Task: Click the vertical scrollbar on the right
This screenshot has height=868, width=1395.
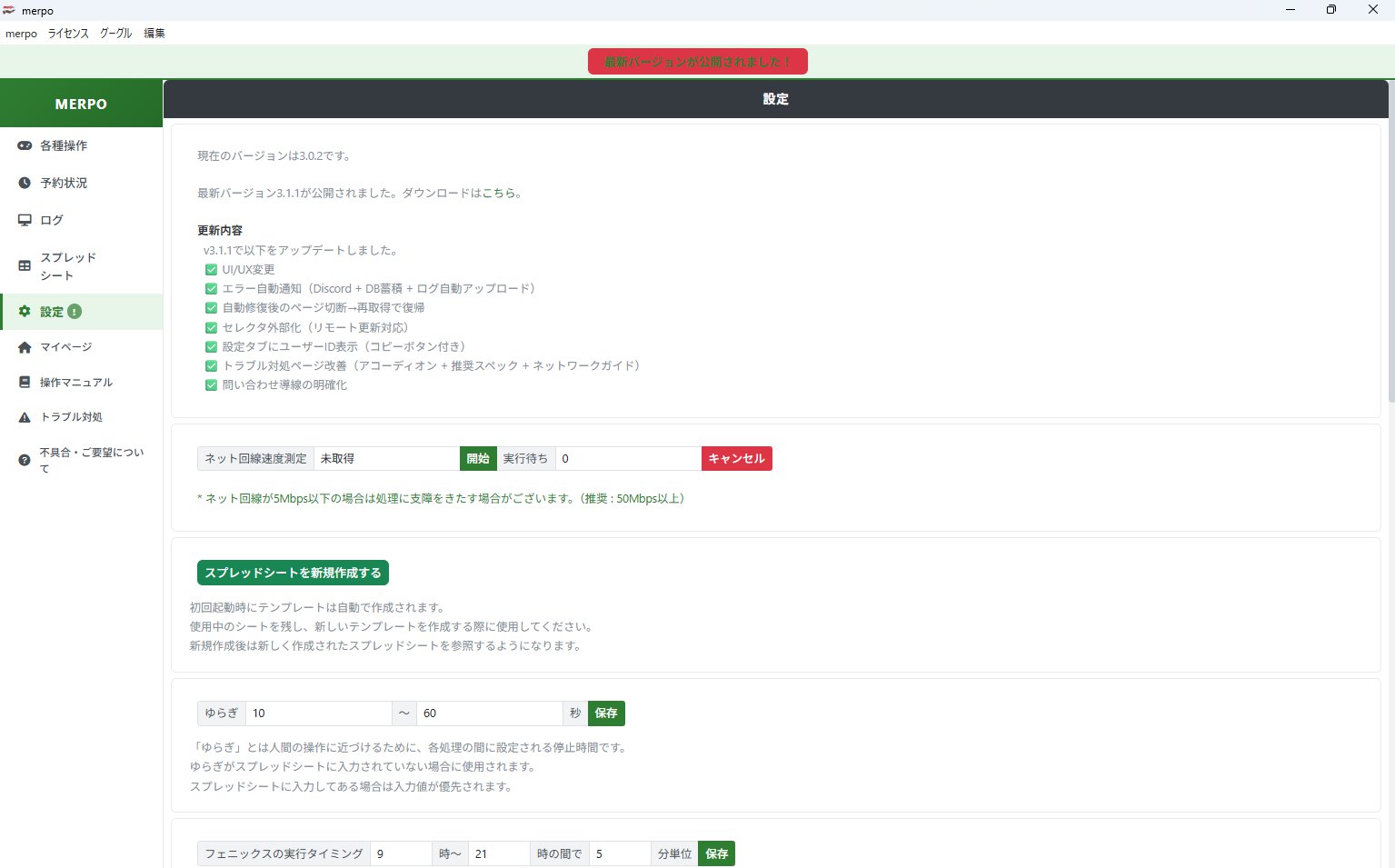Action: tap(1390, 245)
